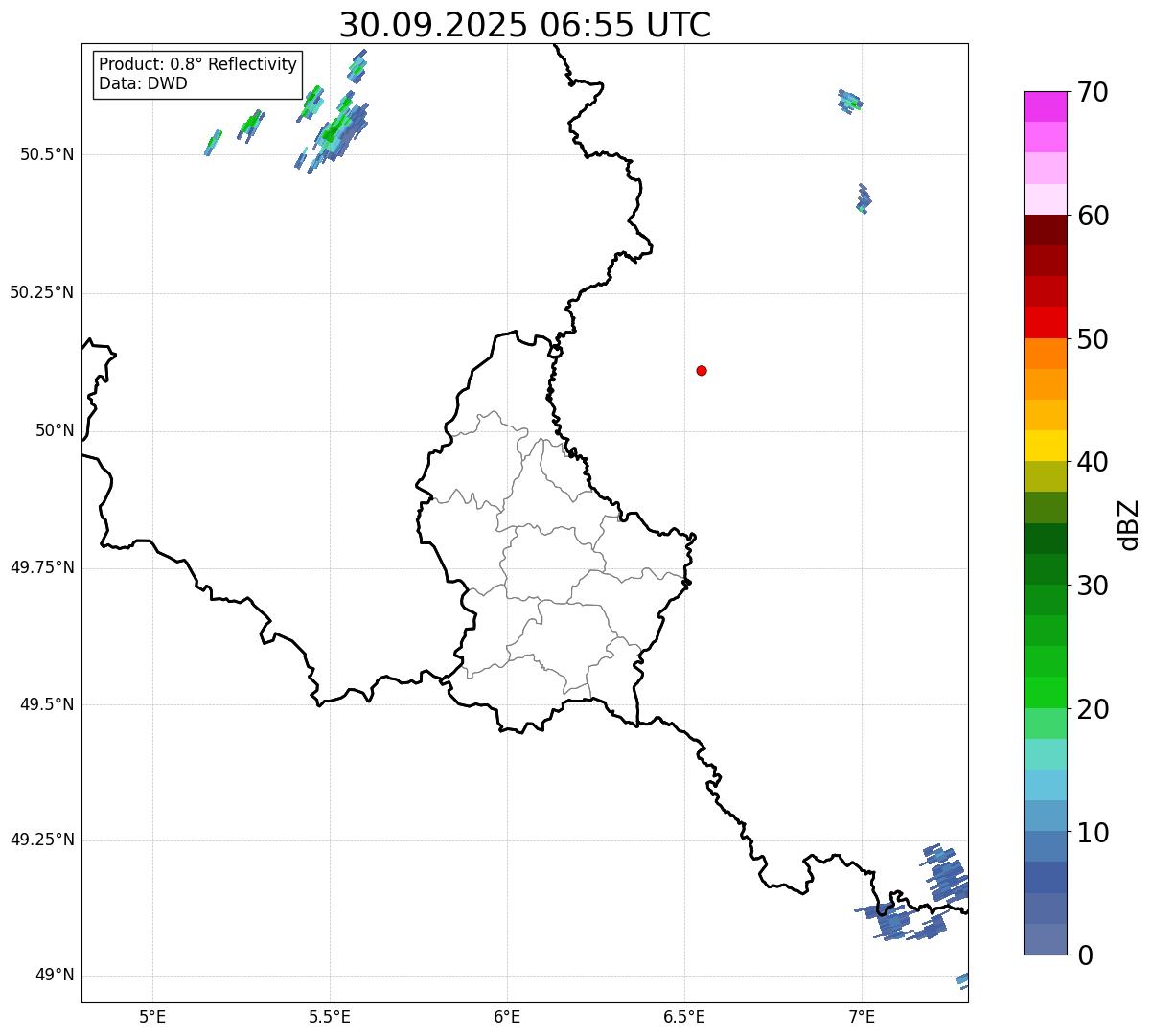Click the 6°E longitude label

[x=507, y=1016]
